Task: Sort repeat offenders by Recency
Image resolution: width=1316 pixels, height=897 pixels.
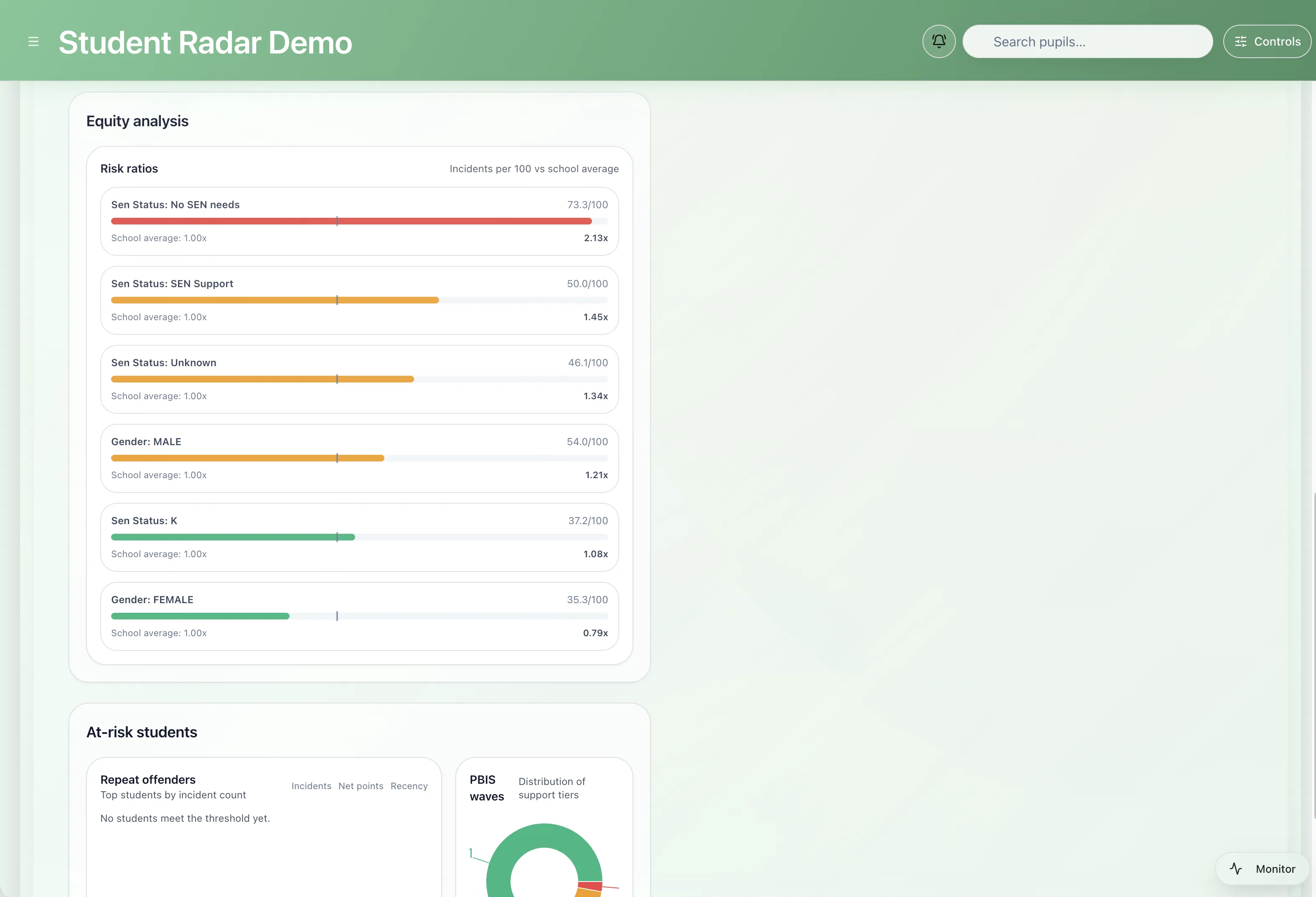Action: coord(408,786)
